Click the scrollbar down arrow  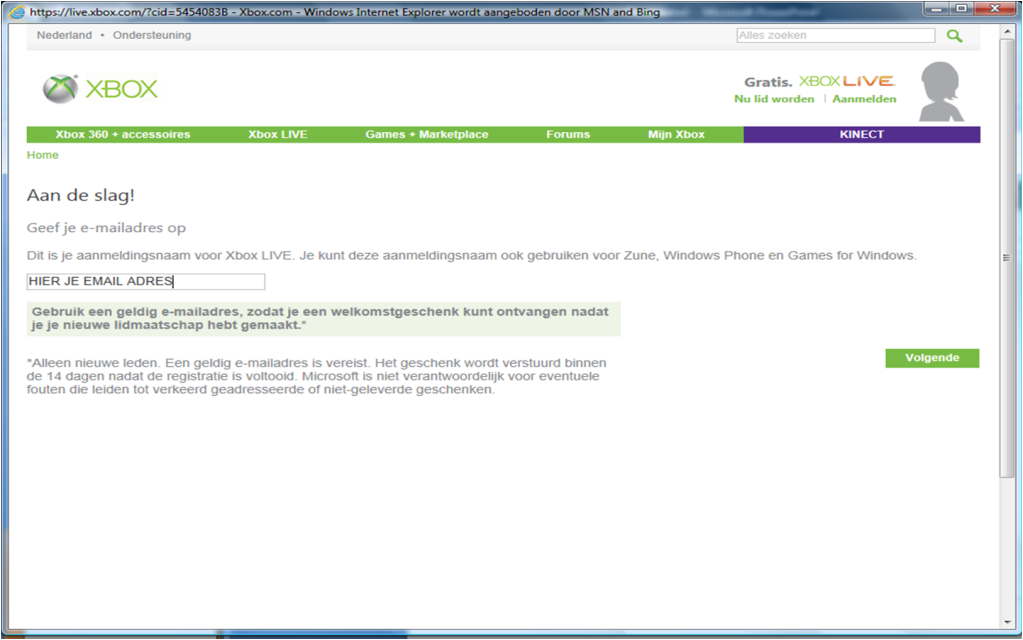coord(1007,622)
